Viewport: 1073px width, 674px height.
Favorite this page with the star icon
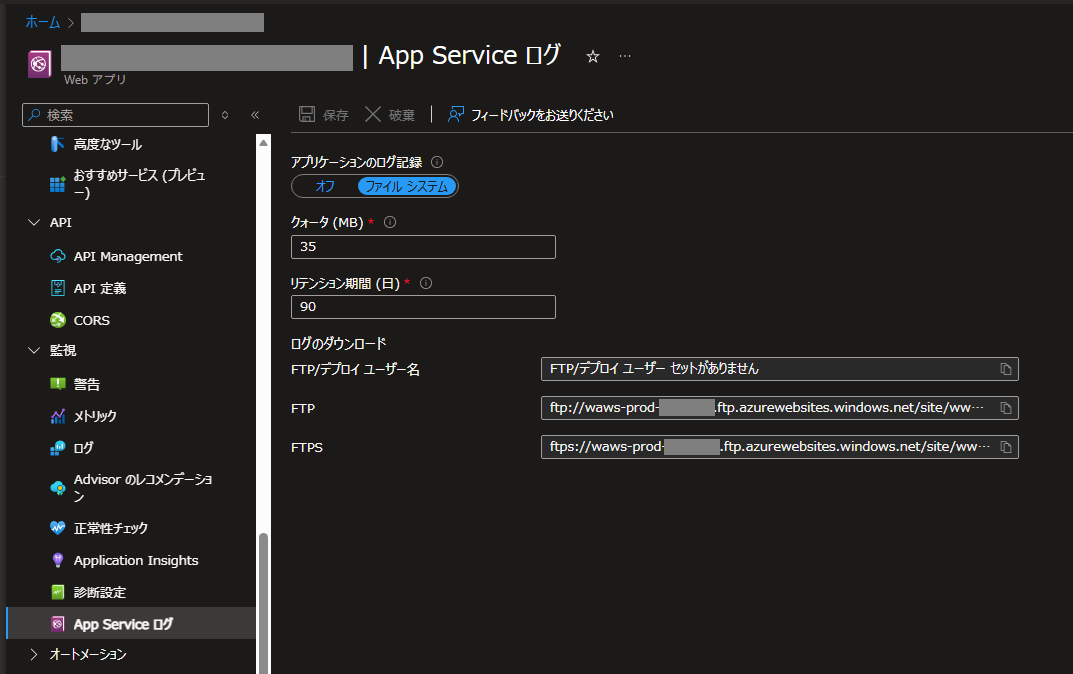coord(593,57)
